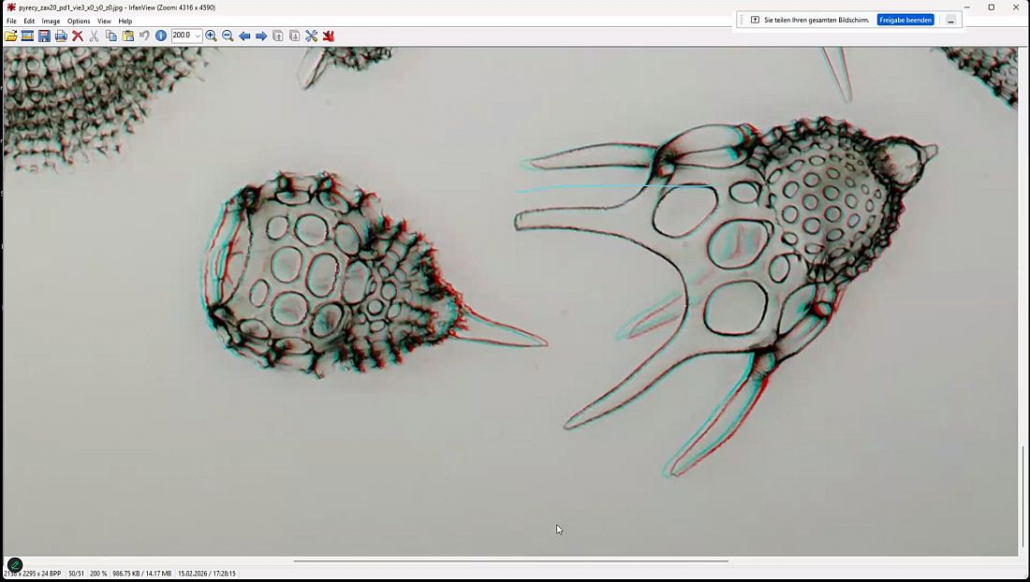Expand the zoom percentage dropdown
Screen dimensions: 1030x582
click(198, 36)
